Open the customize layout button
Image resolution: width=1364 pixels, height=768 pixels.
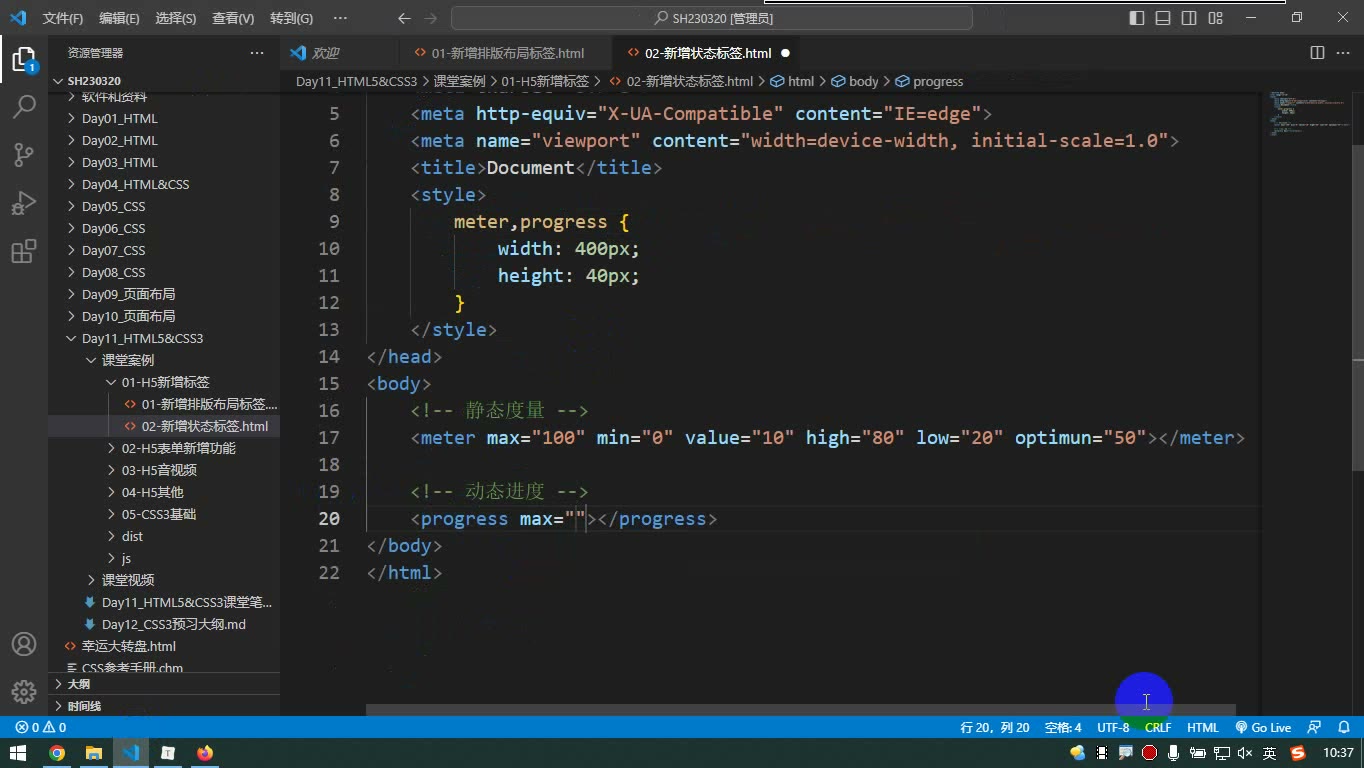(1215, 18)
